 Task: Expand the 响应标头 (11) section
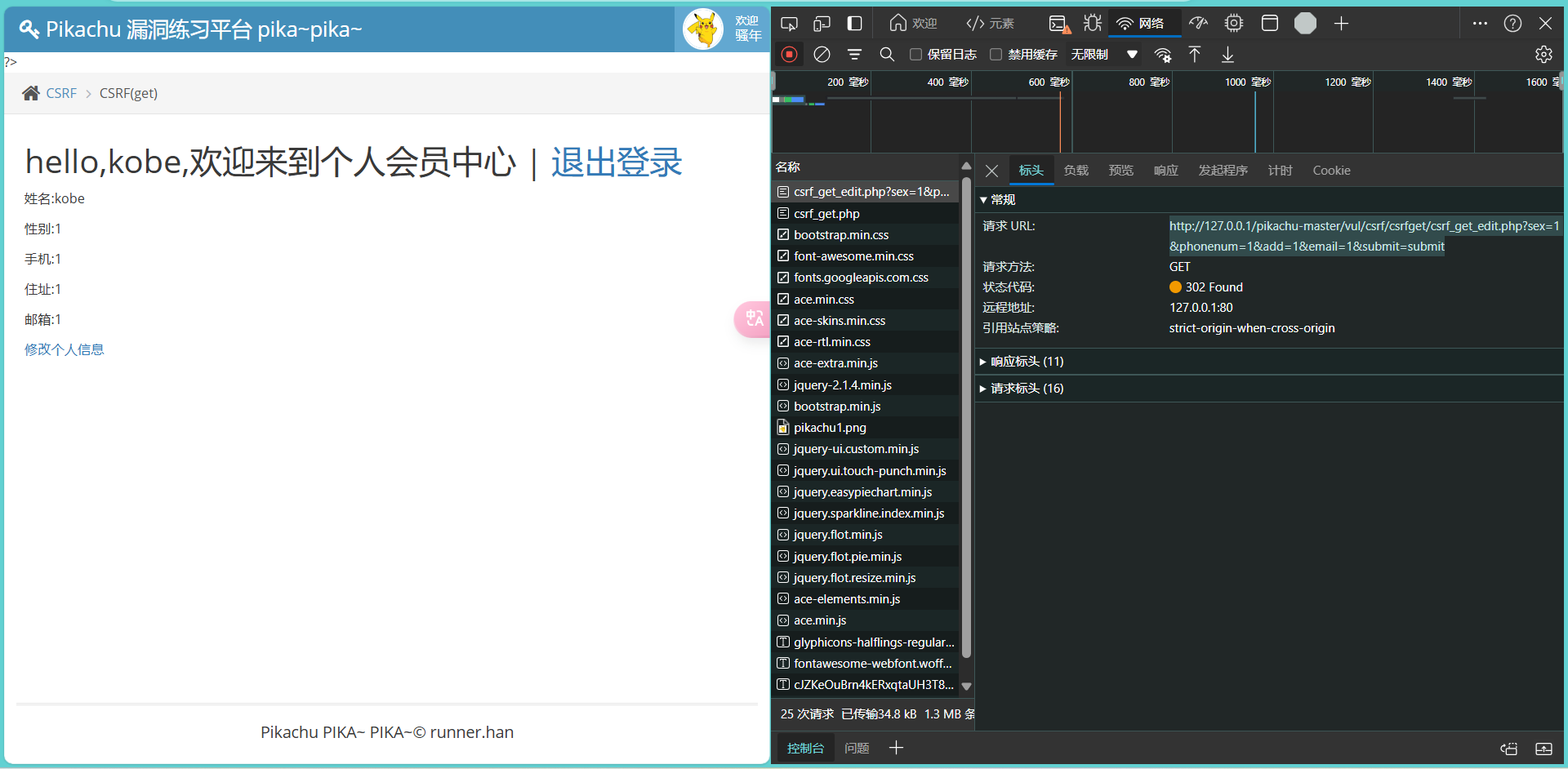1027,362
